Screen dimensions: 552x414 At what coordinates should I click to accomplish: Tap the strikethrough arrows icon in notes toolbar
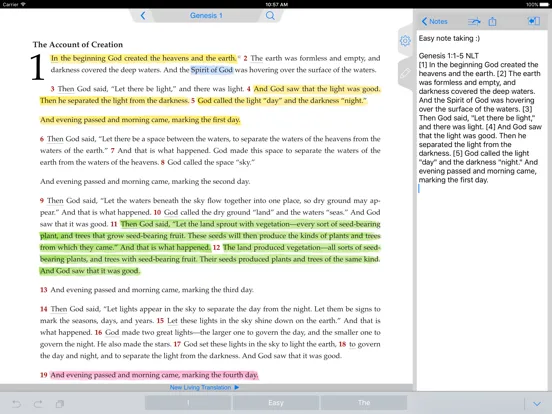point(474,22)
